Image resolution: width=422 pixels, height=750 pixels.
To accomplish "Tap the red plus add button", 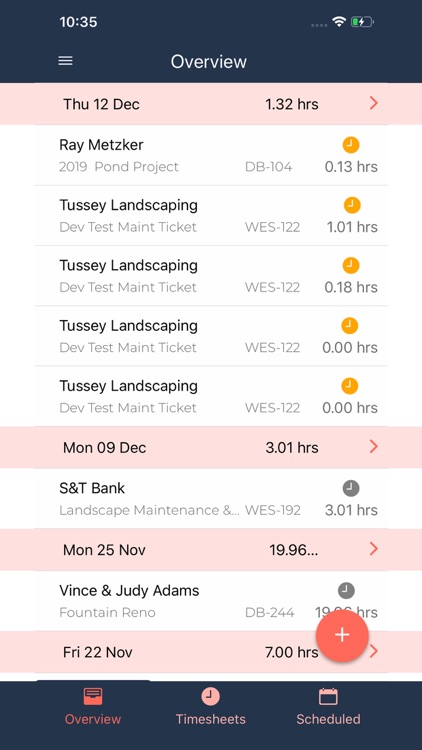I will pyautogui.click(x=342, y=635).
